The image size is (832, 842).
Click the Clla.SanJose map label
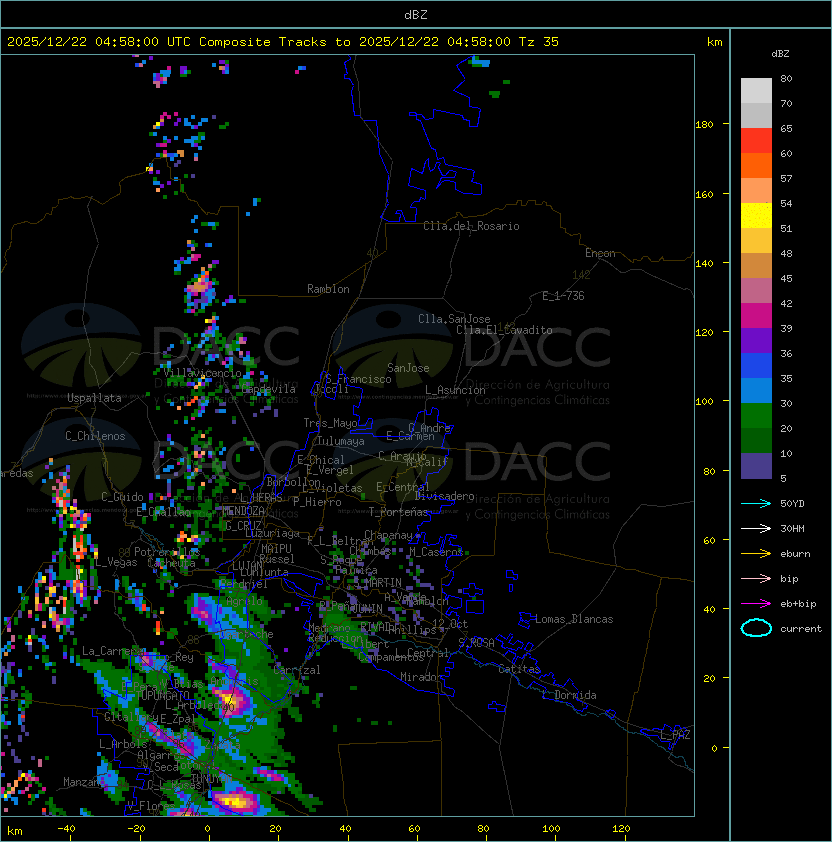[x=454, y=319]
